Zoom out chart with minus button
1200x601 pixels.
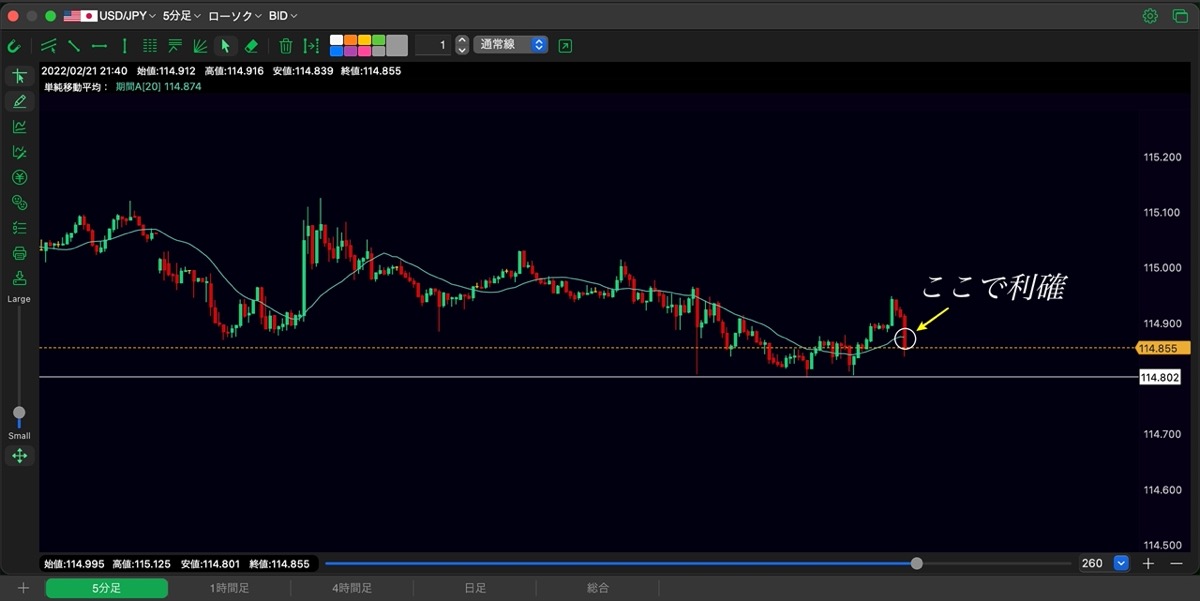(1176, 564)
